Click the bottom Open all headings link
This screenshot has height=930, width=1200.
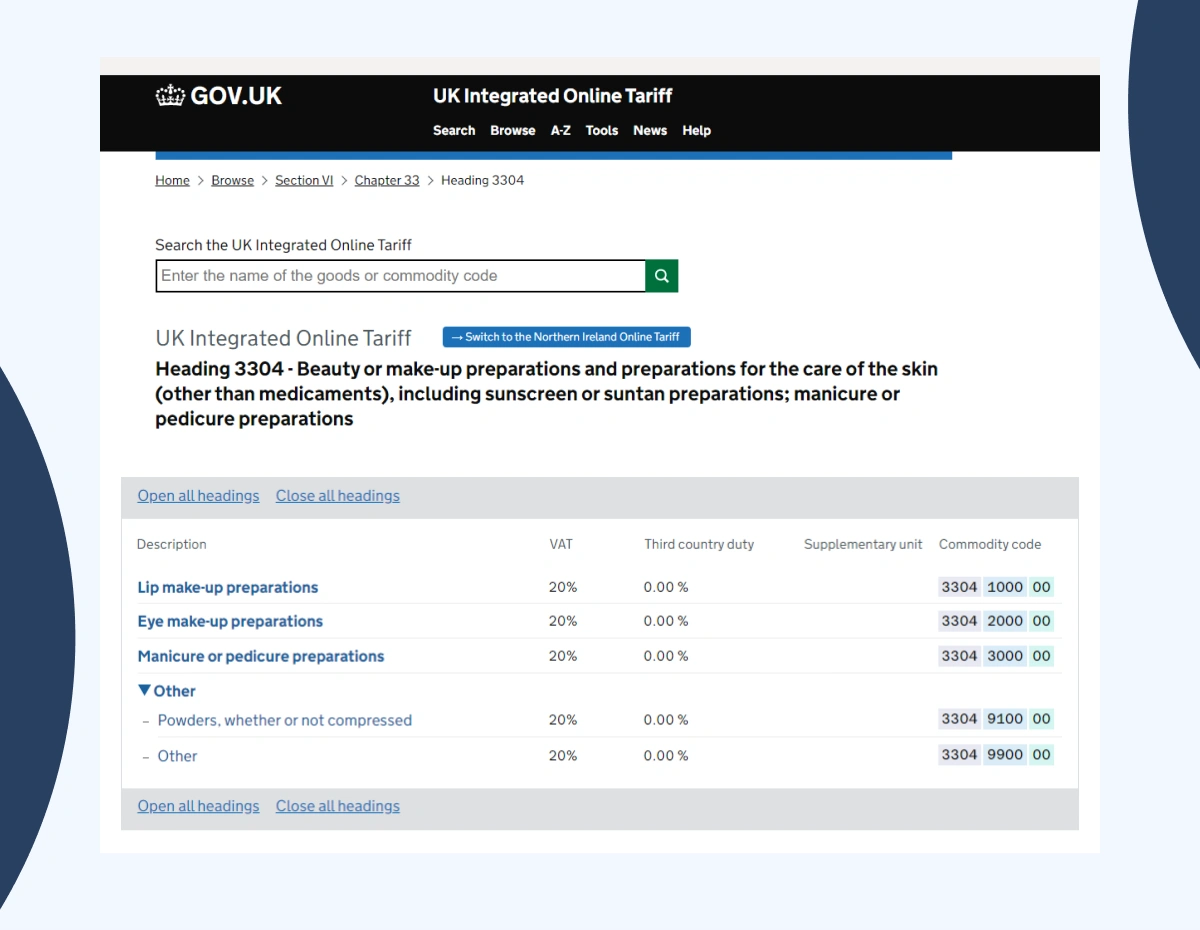(x=198, y=806)
